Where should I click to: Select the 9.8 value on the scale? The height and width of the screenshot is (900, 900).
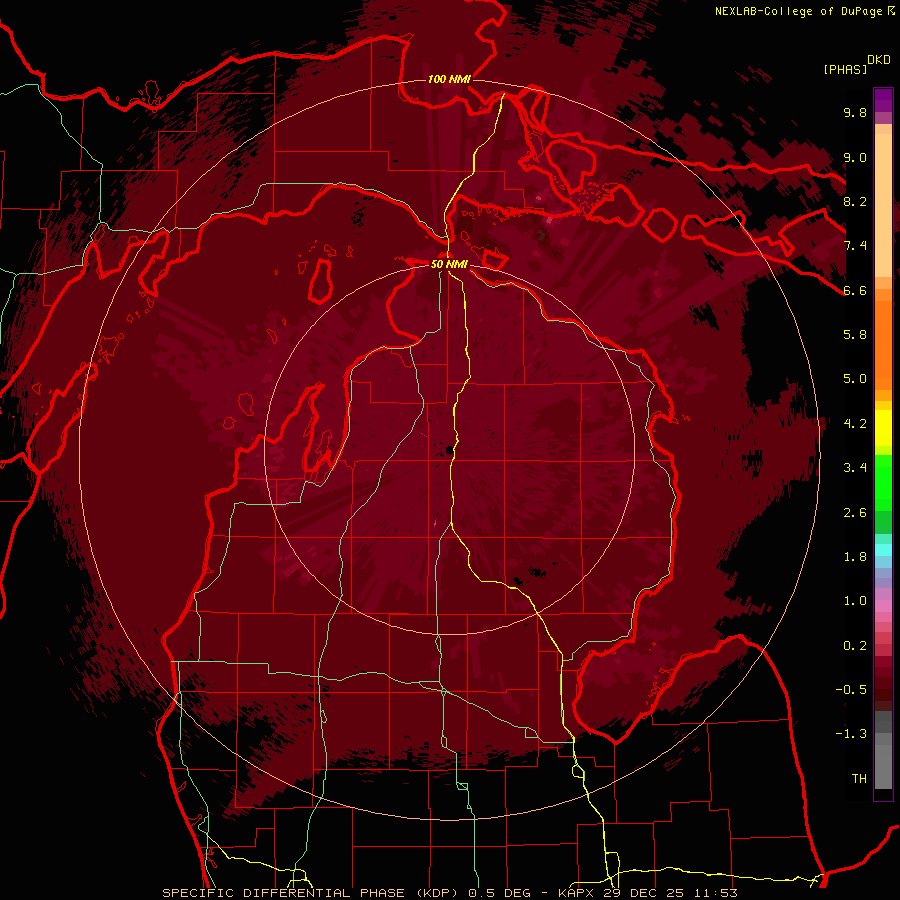(x=855, y=112)
